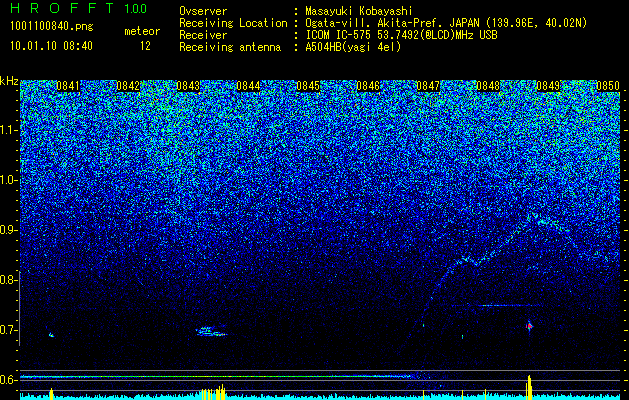The image size is (629, 400).
Task: Click the 0844 time marker
Action: 248,86
